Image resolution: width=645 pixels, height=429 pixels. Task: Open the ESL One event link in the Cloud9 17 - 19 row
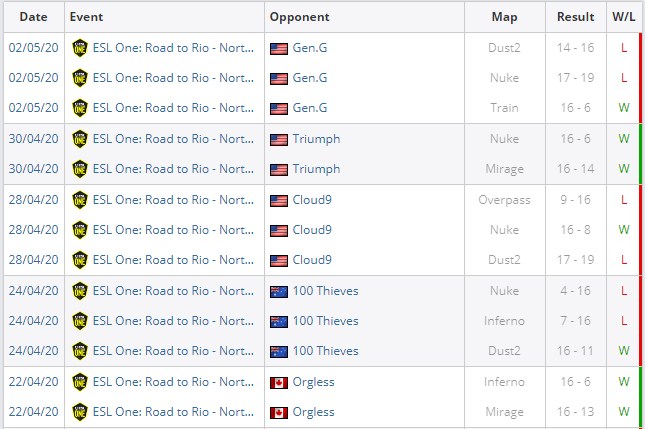[x=172, y=260]
